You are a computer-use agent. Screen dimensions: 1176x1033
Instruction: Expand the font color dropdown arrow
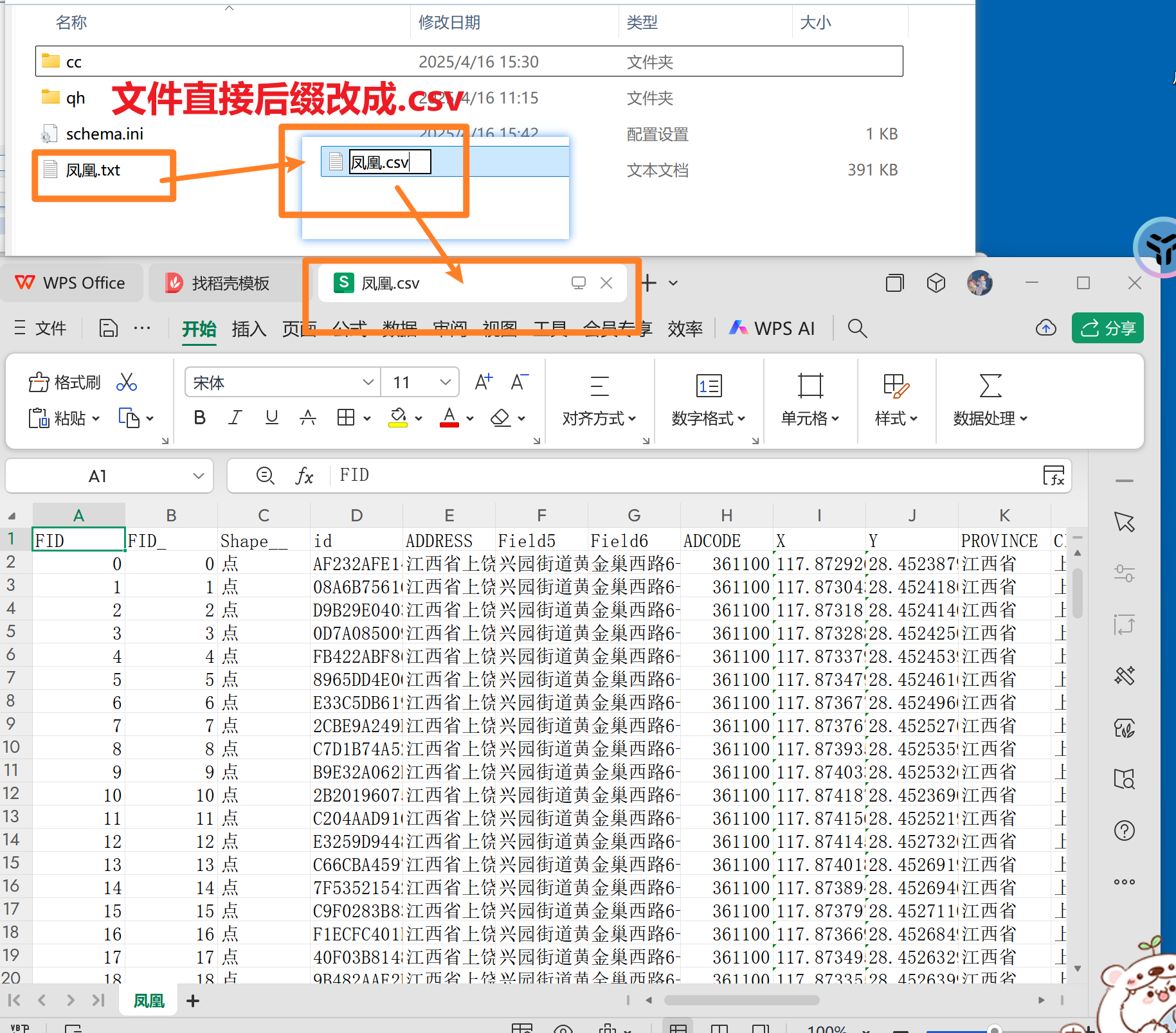(470, 418)
